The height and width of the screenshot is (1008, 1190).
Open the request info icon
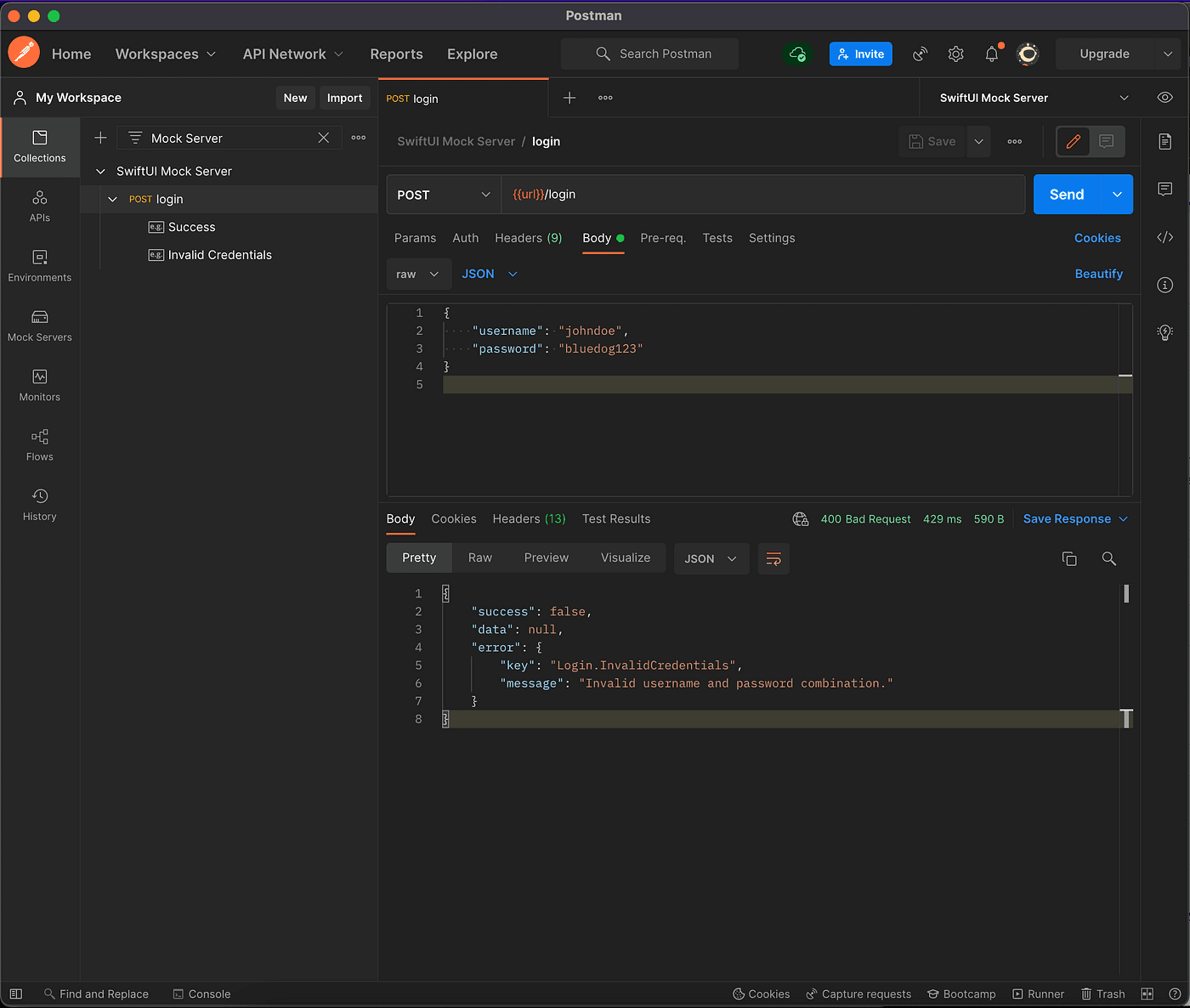coord(1165,285)
